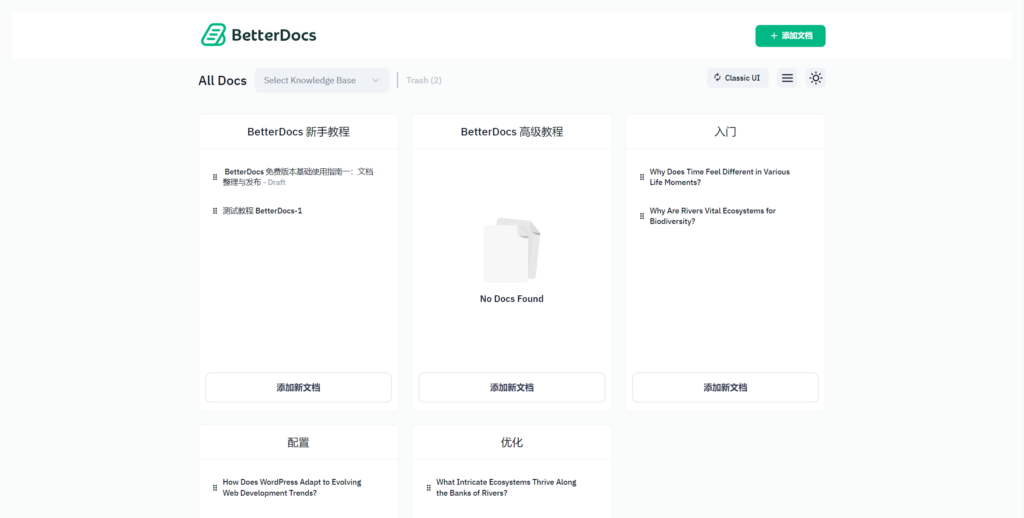Click 添加新文档 under BetterDocs 高级教程
This screenshot has width=1024, height=518.
(x=512, y=387)
